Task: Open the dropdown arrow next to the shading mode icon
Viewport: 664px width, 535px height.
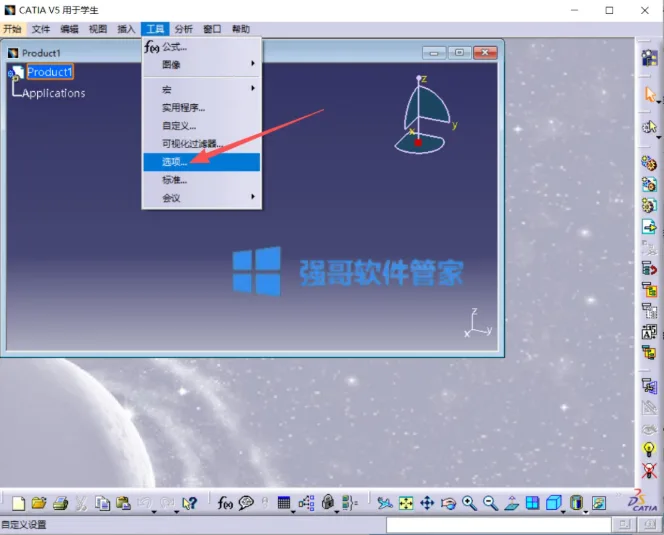Action: click(586, 512)
